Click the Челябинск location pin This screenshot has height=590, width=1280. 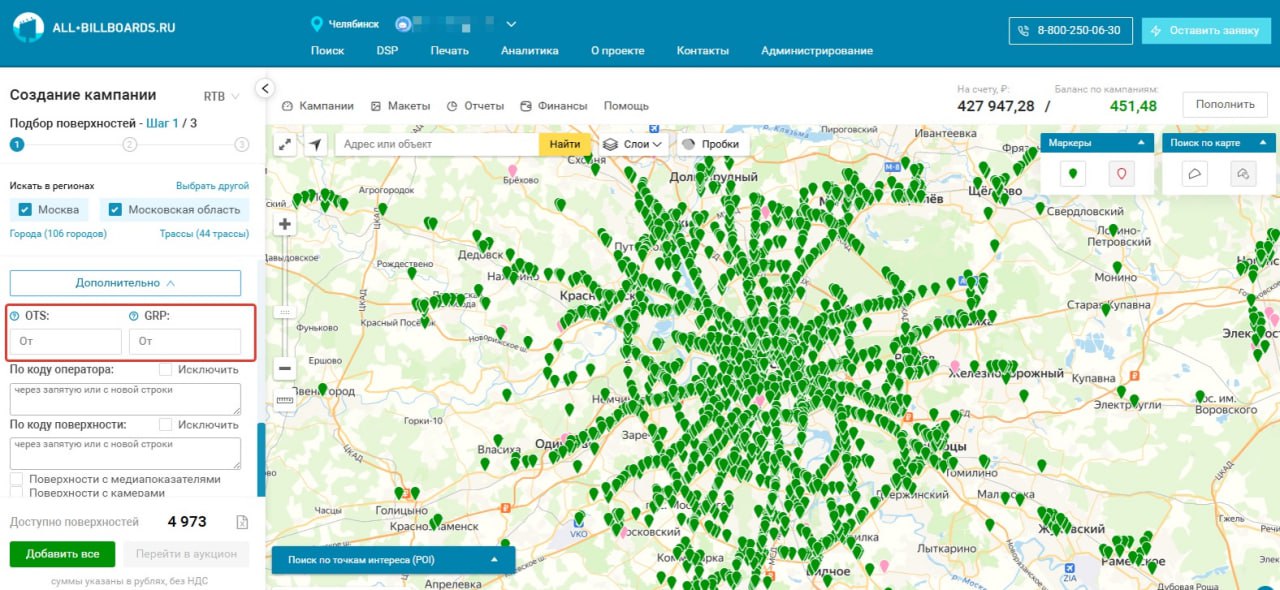pyautogui.click(x=317, y=24)
